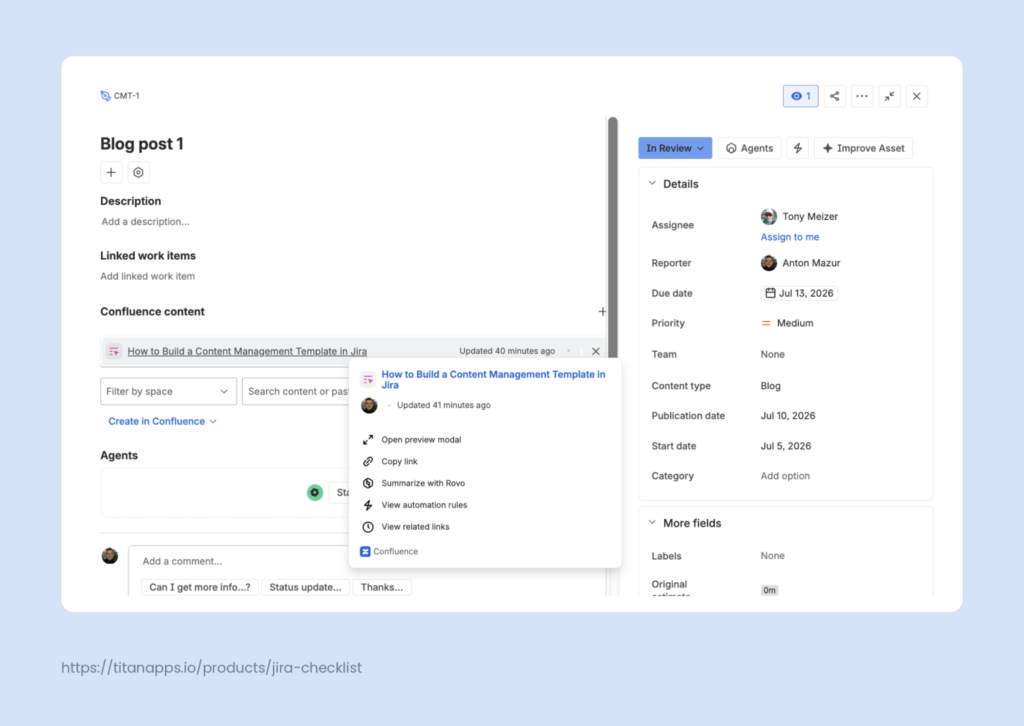Add Confluence content with the plus icon

[x=602, y=311]
